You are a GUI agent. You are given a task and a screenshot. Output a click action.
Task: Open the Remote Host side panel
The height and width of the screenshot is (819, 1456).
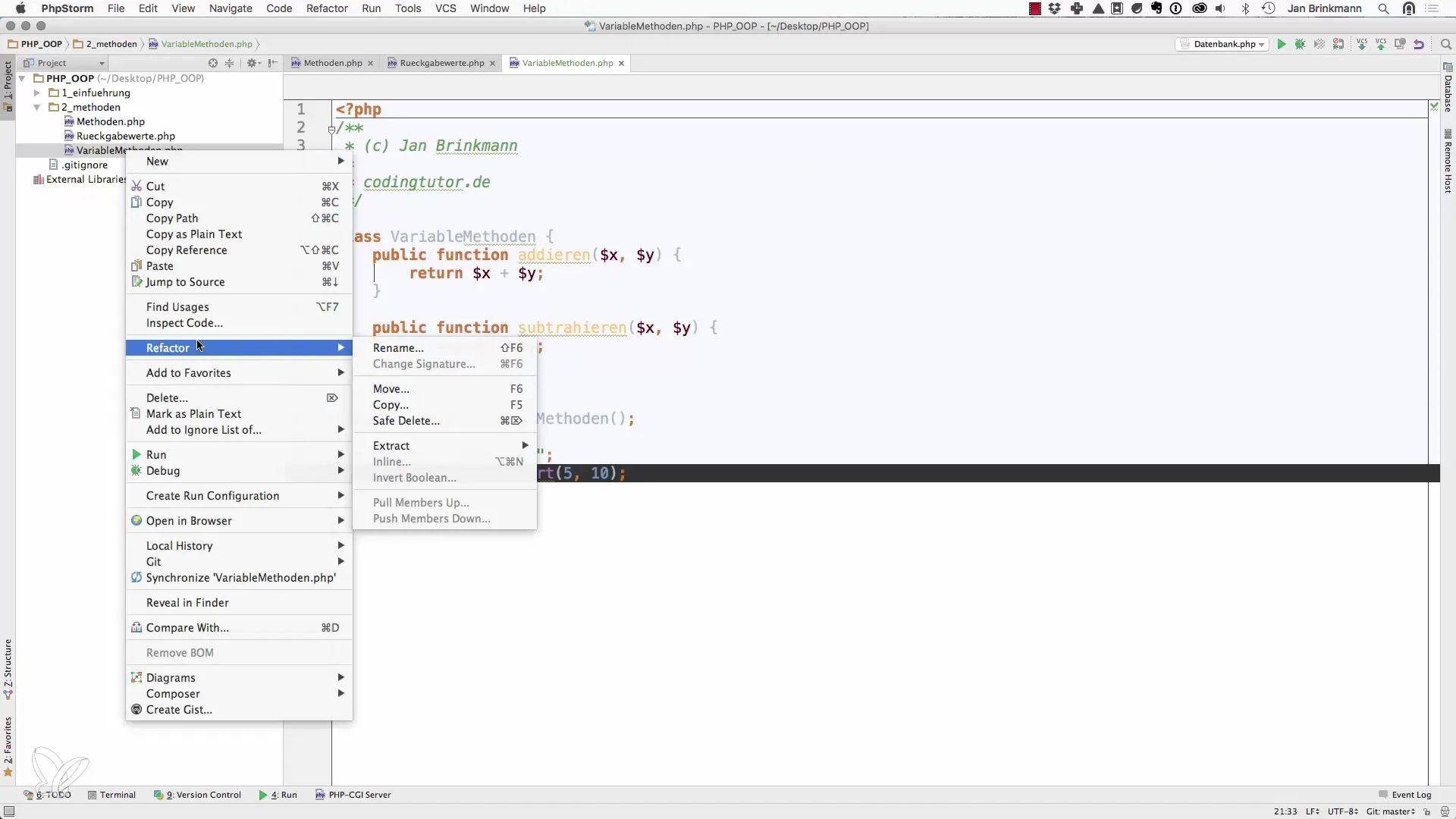[x=1448, y=162]
